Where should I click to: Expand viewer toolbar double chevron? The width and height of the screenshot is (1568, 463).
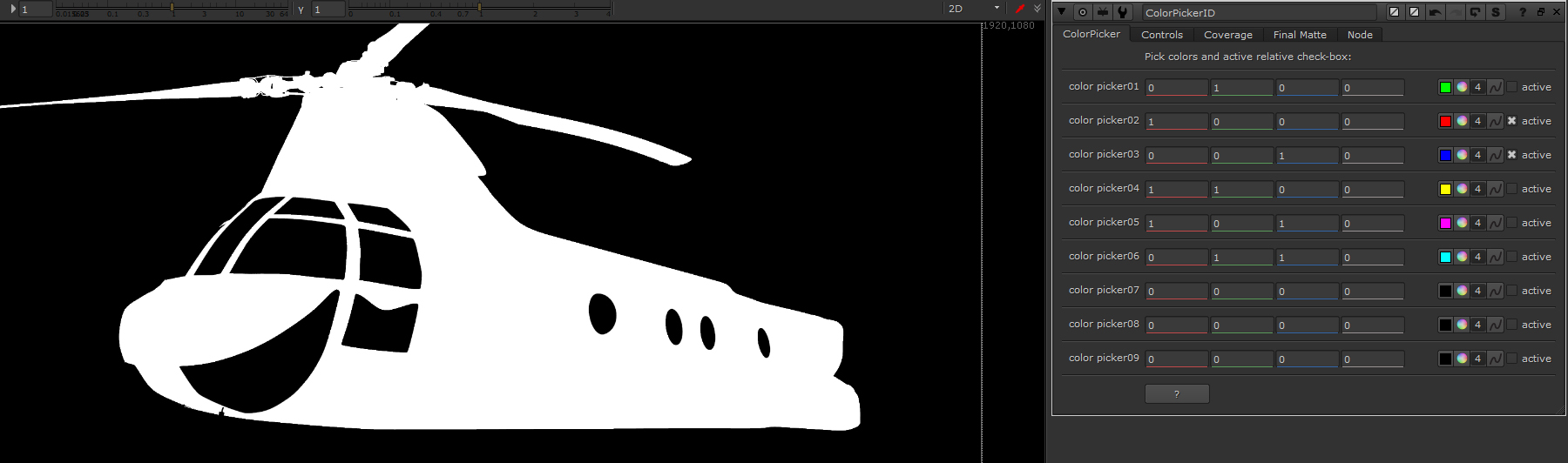coord(1037,9)
